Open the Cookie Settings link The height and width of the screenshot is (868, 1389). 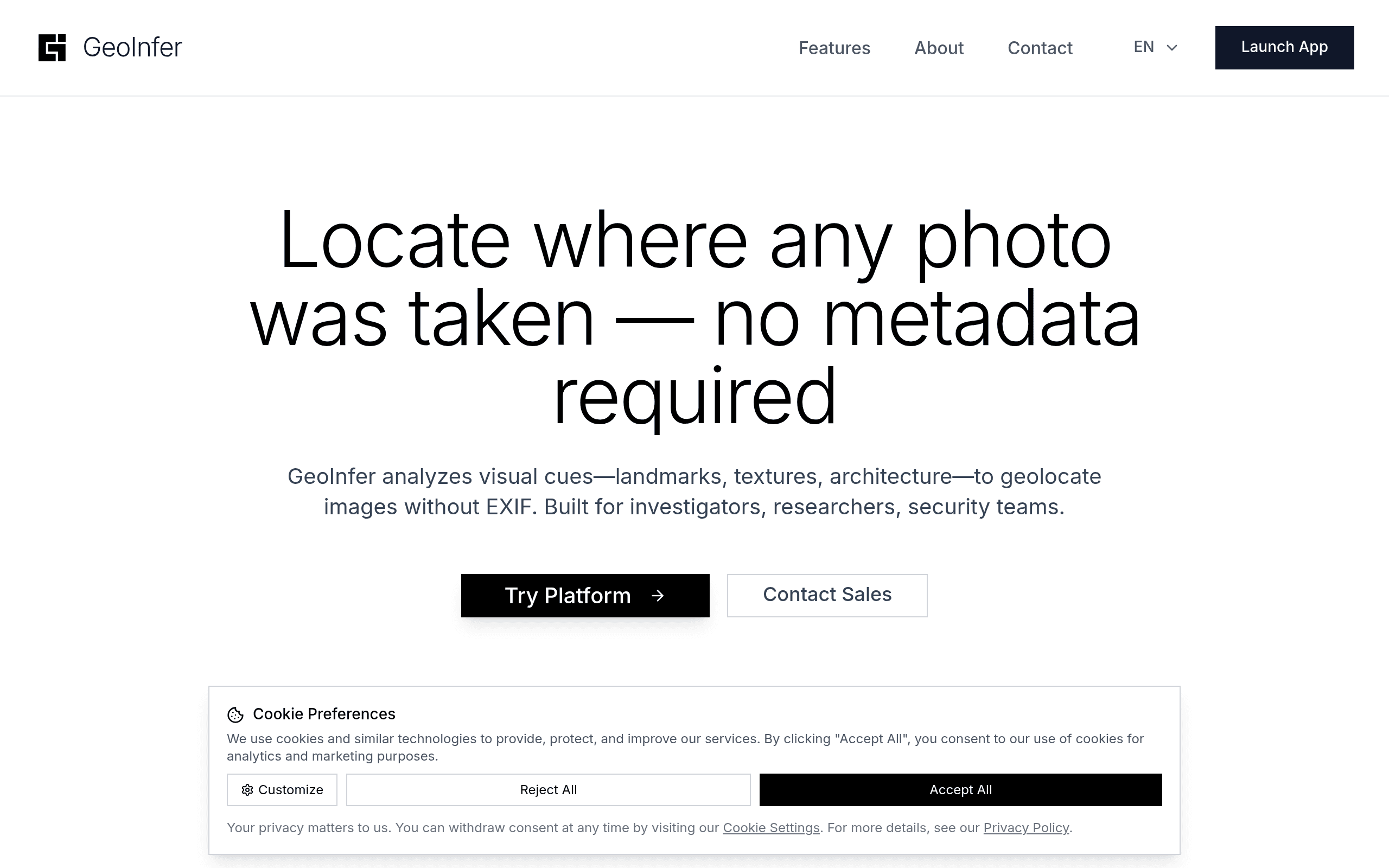[771, 828]
